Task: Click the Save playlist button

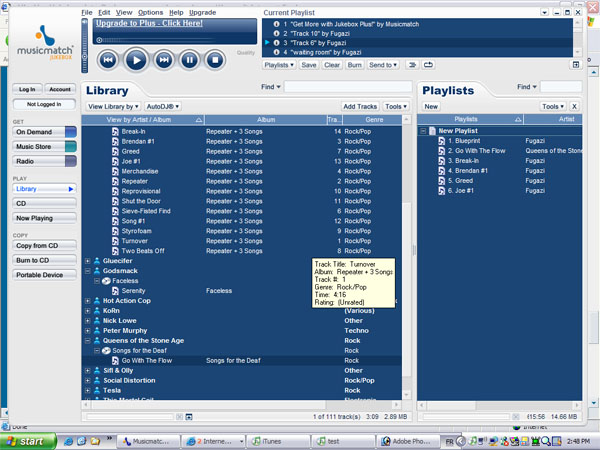Action: pos(308,65)
